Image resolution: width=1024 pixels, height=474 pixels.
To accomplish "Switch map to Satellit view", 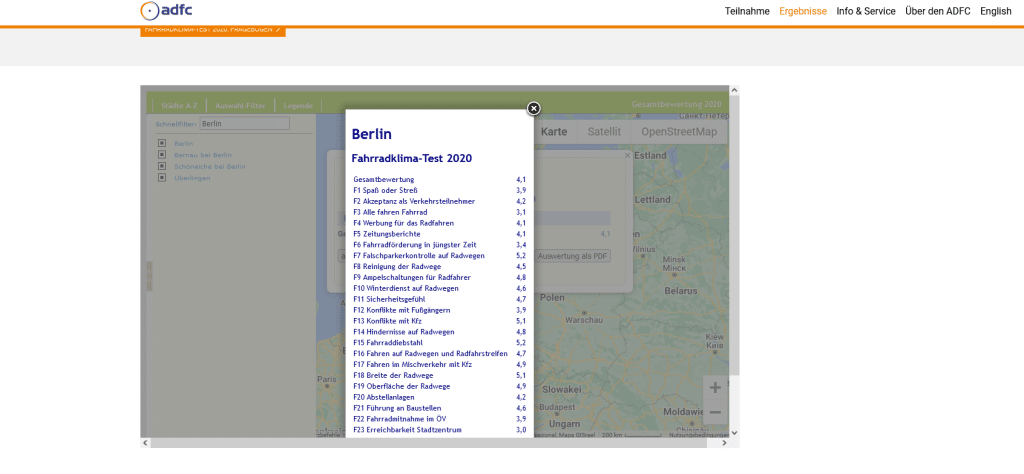I will tap(604, 132).
